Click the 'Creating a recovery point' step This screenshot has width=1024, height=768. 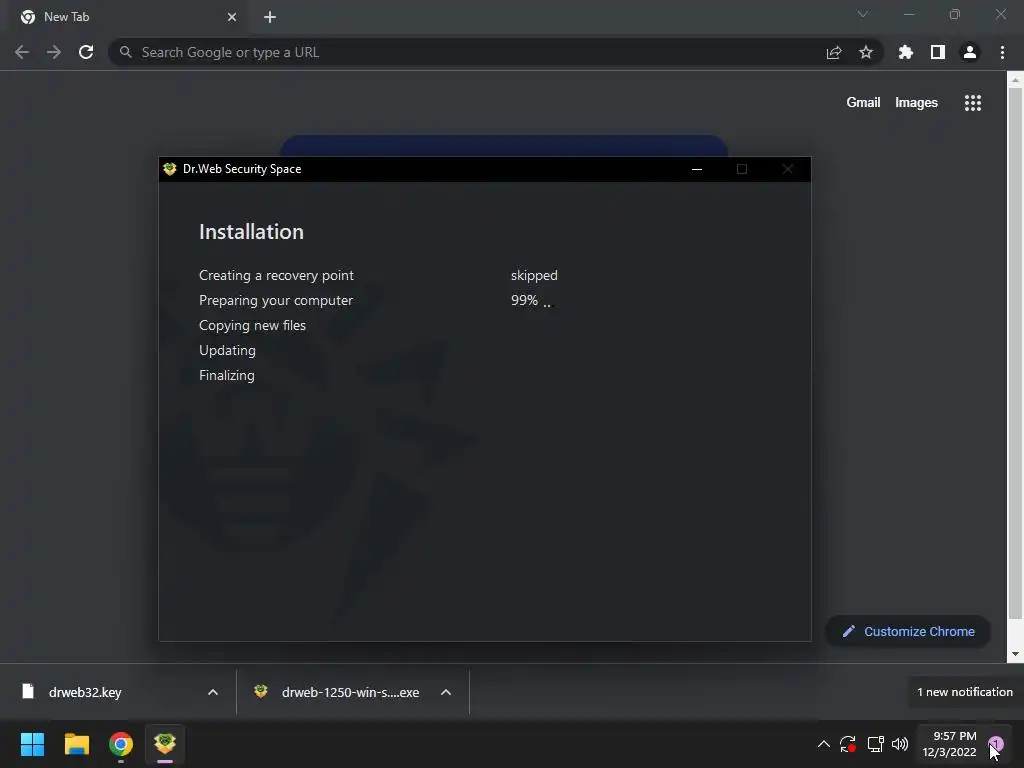click(x=276, y=276)
